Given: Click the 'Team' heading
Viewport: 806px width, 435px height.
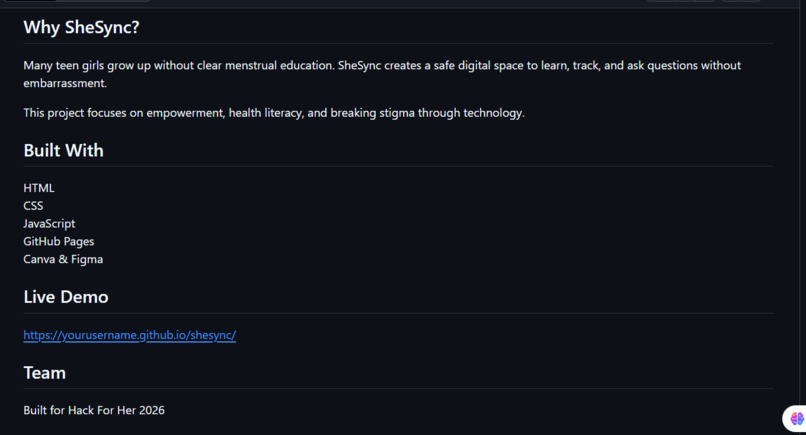Looking at the screenshot, I should pyautogui.click(x=45, y=373).
